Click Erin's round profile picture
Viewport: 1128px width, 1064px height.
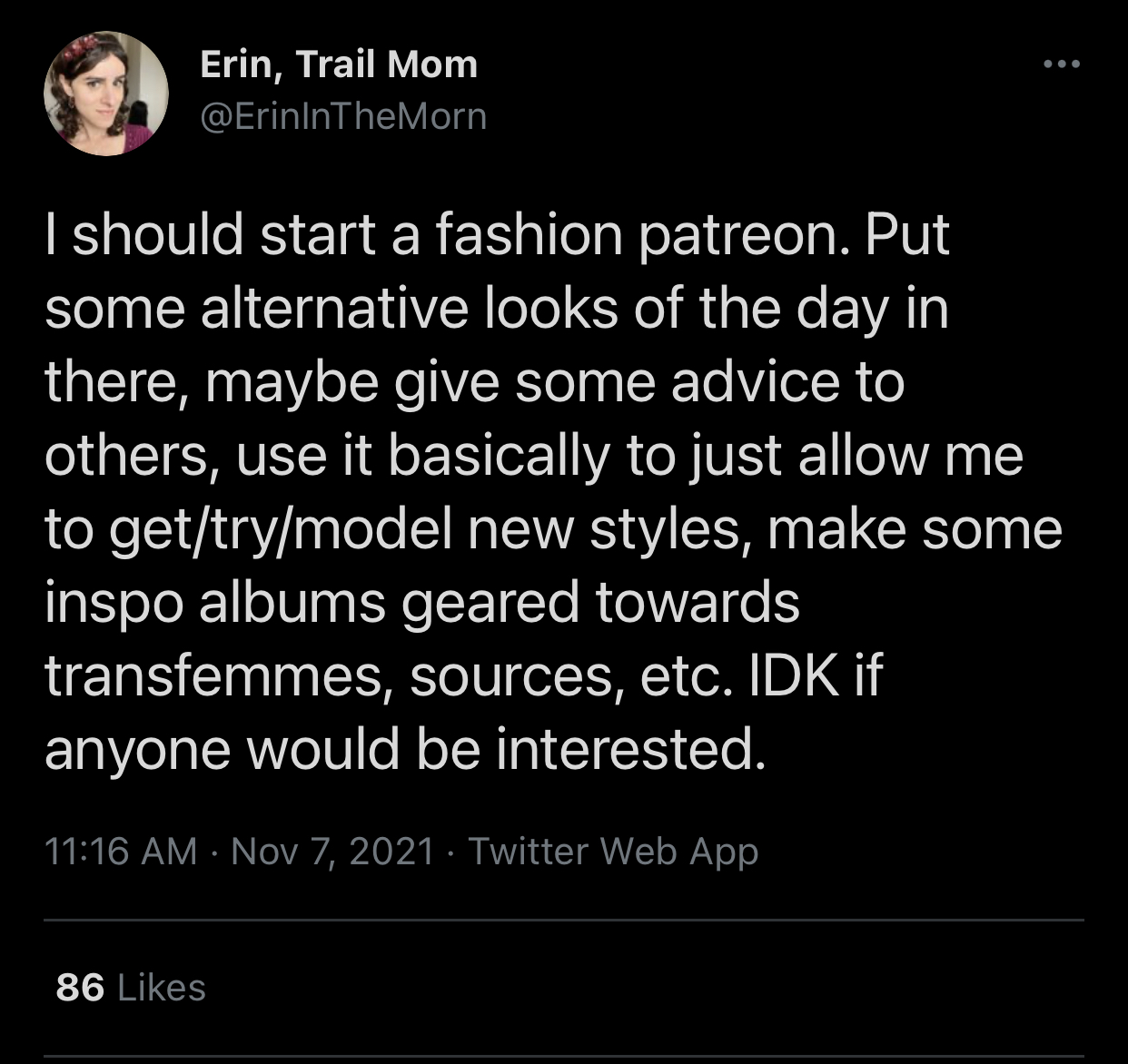coord(106,94)
